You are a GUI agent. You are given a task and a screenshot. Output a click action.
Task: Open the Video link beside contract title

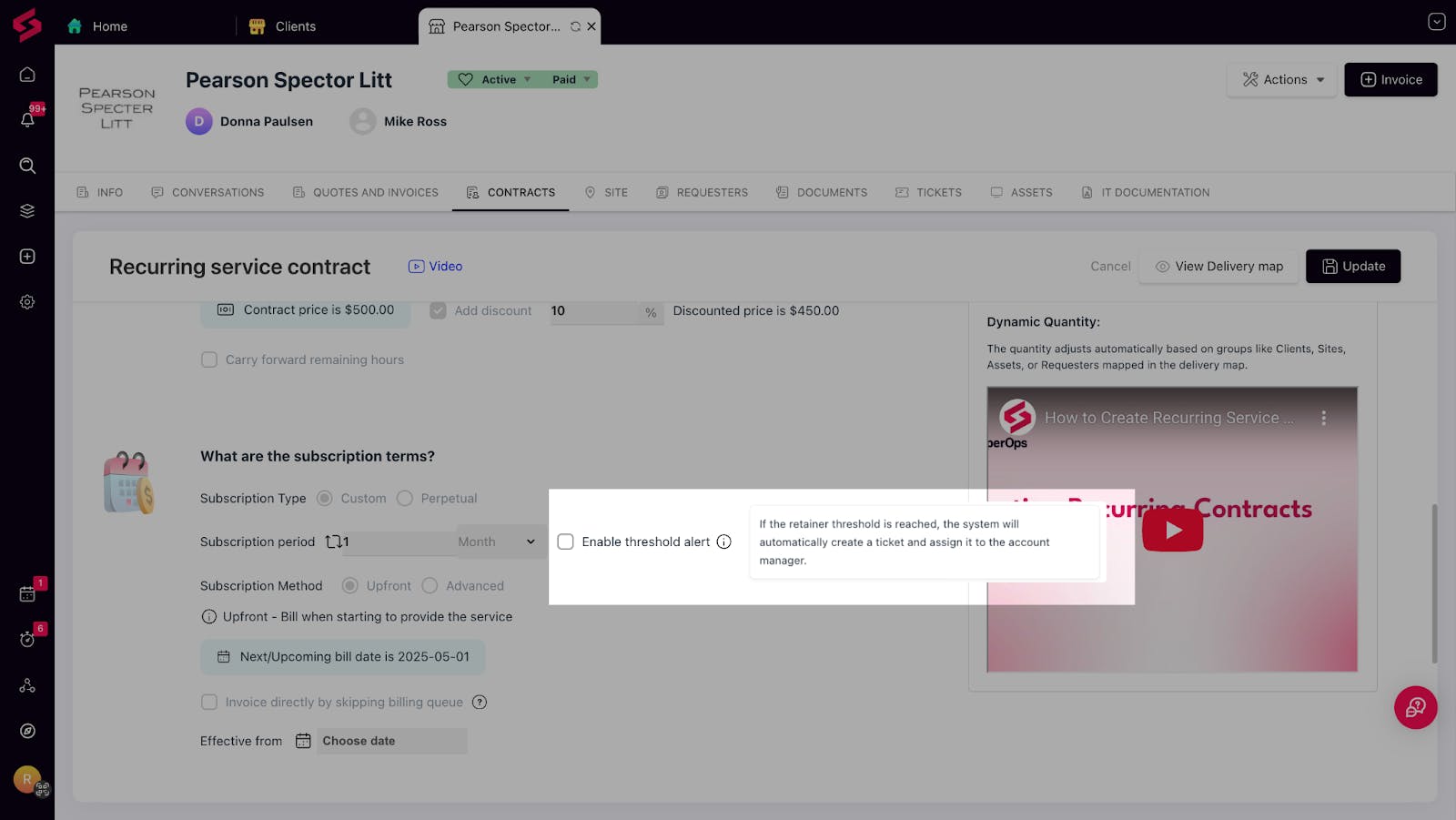click(x=435, y=266)
